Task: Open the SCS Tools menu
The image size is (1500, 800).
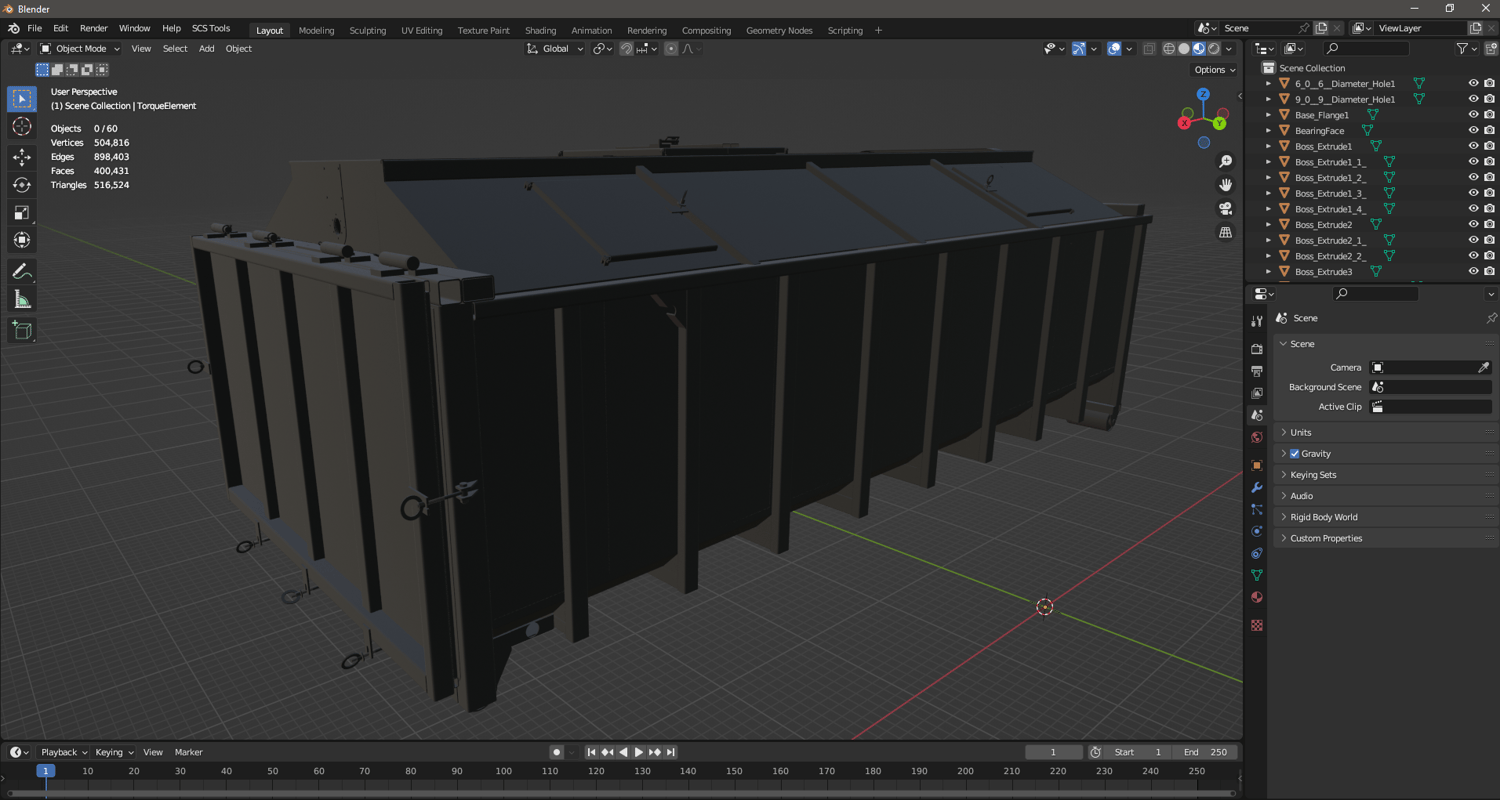Action: click(x=210, y=29)
